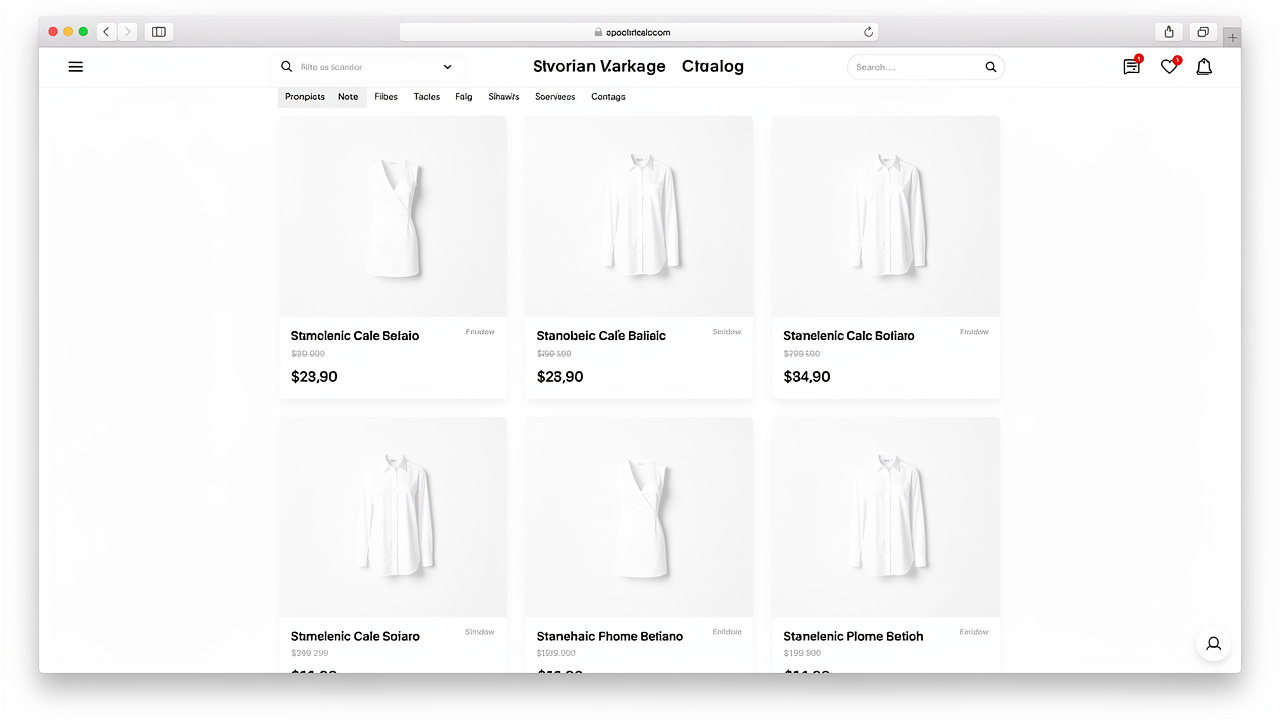
Task: Open Stanelenic Plome Betioh product image
Action: pos(886,517)
